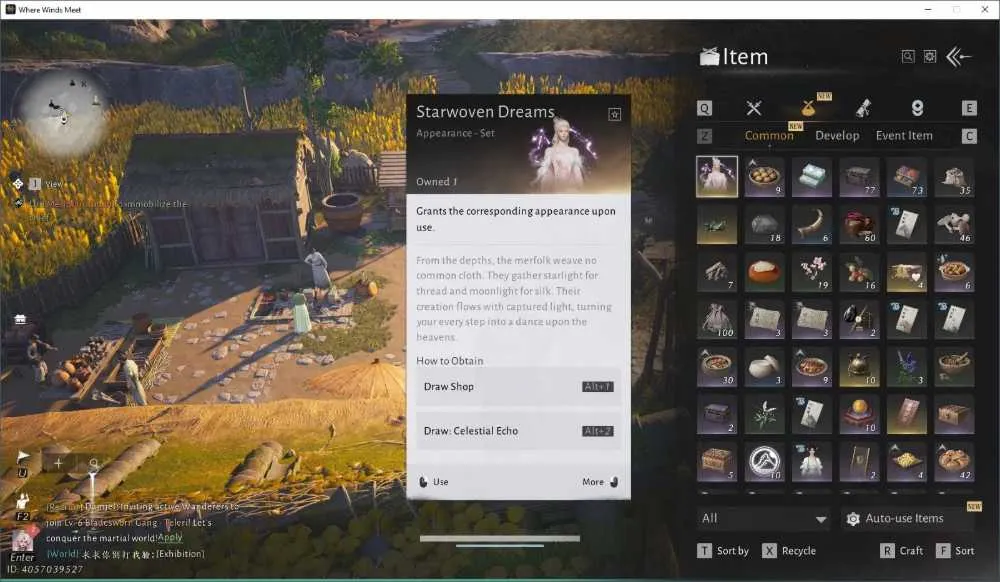
Task: Click the Recycle button
Action: tap(789, 551)
